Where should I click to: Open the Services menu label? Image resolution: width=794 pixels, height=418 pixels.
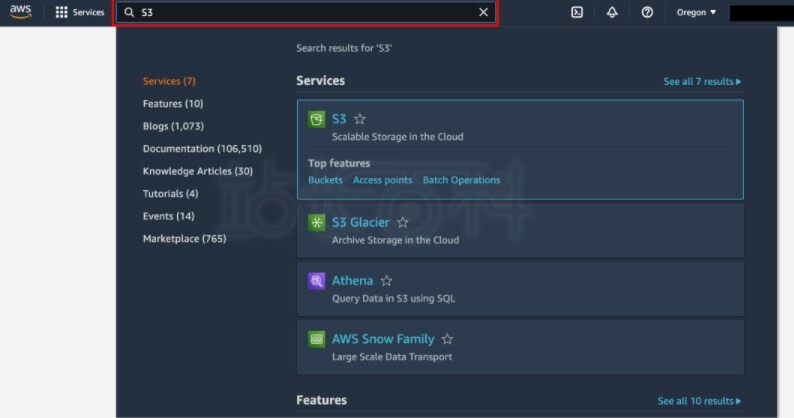click(x=88, y=12)
